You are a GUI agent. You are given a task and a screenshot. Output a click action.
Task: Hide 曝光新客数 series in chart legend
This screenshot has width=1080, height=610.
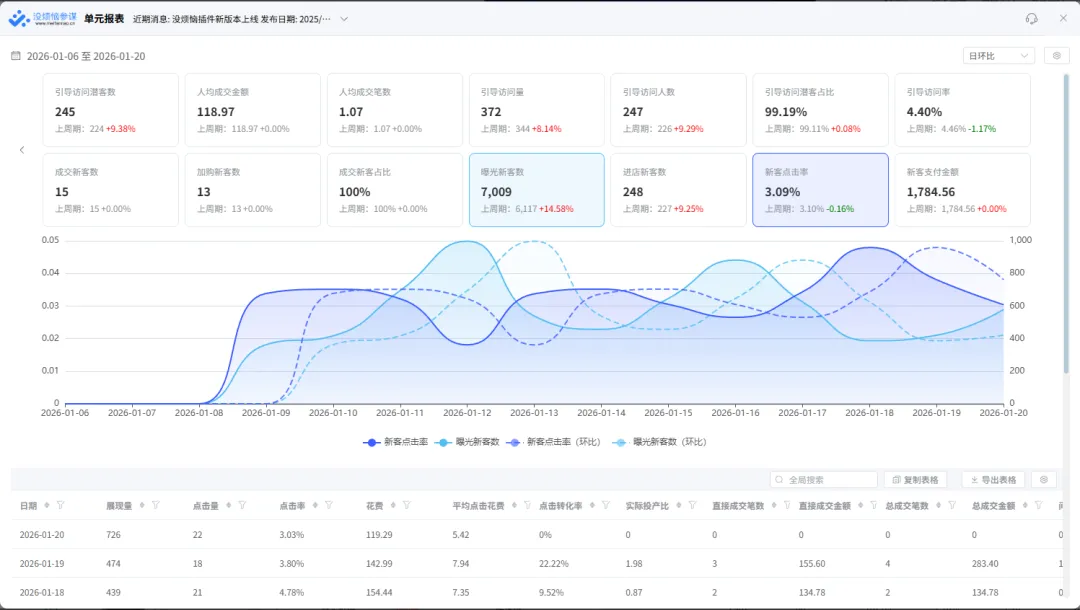(467, 442)
